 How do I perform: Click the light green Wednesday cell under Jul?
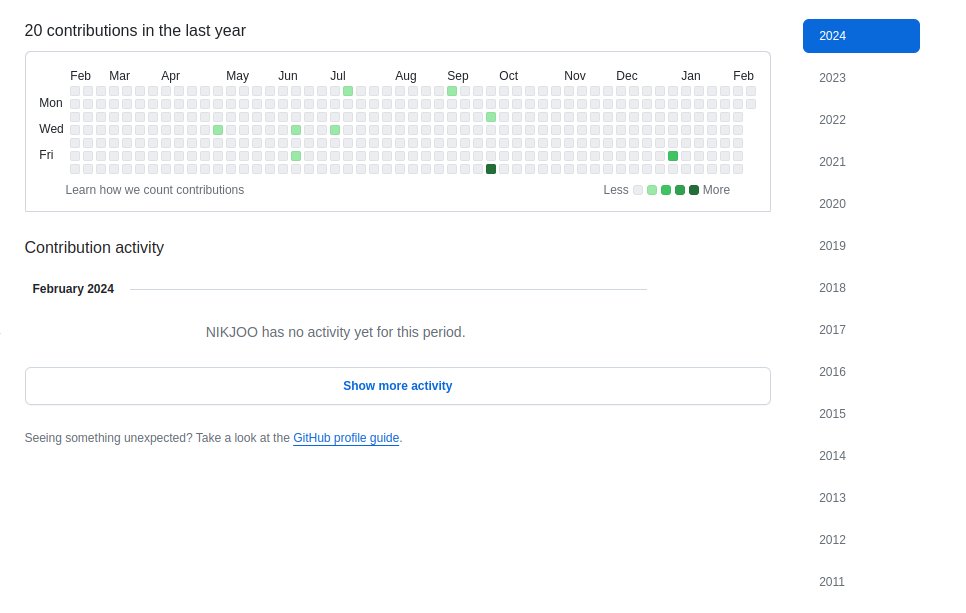coord(335,130)
